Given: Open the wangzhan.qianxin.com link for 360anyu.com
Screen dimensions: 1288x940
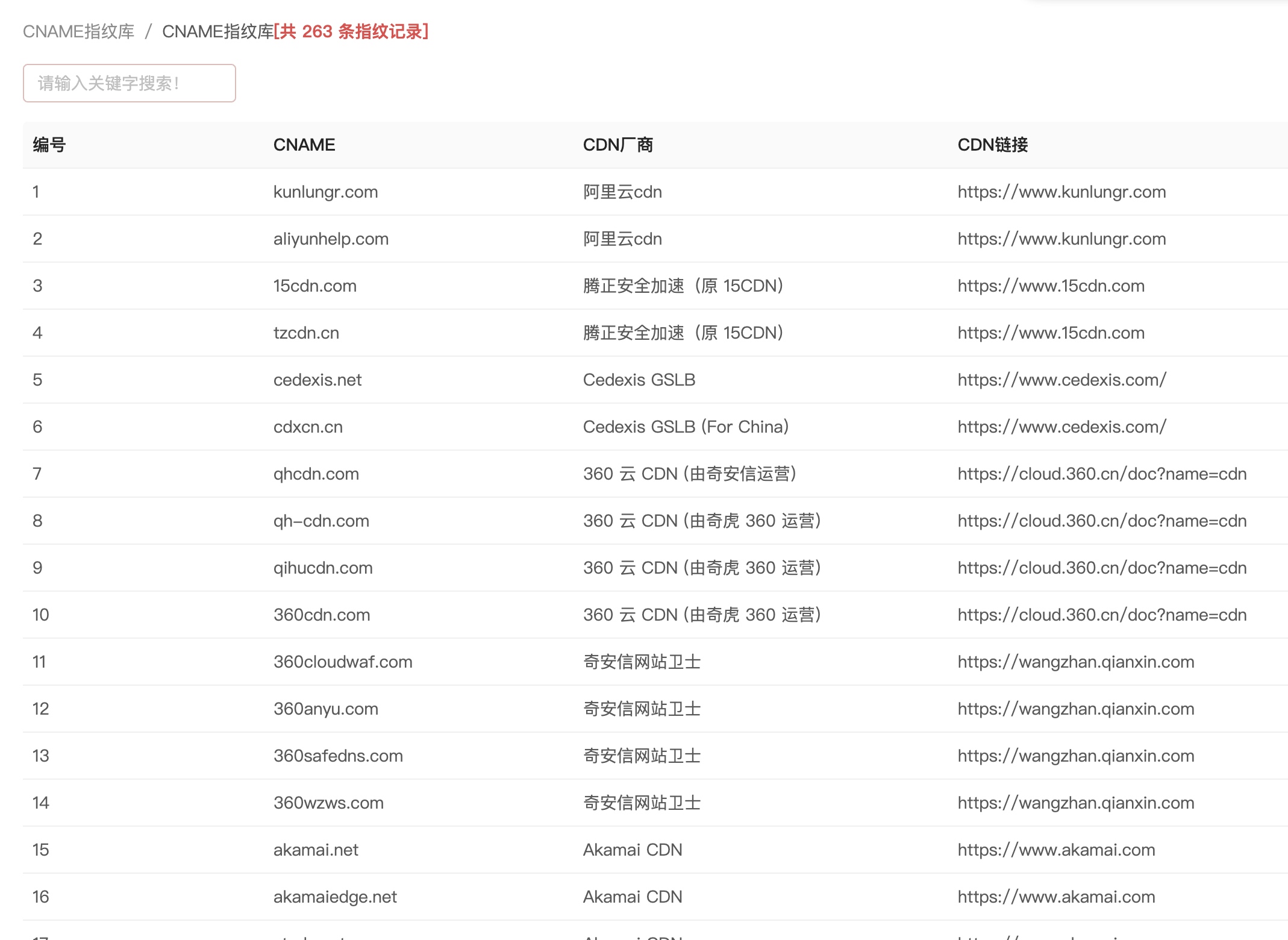Looking at the screenshot, I should tap(1075, 709).
